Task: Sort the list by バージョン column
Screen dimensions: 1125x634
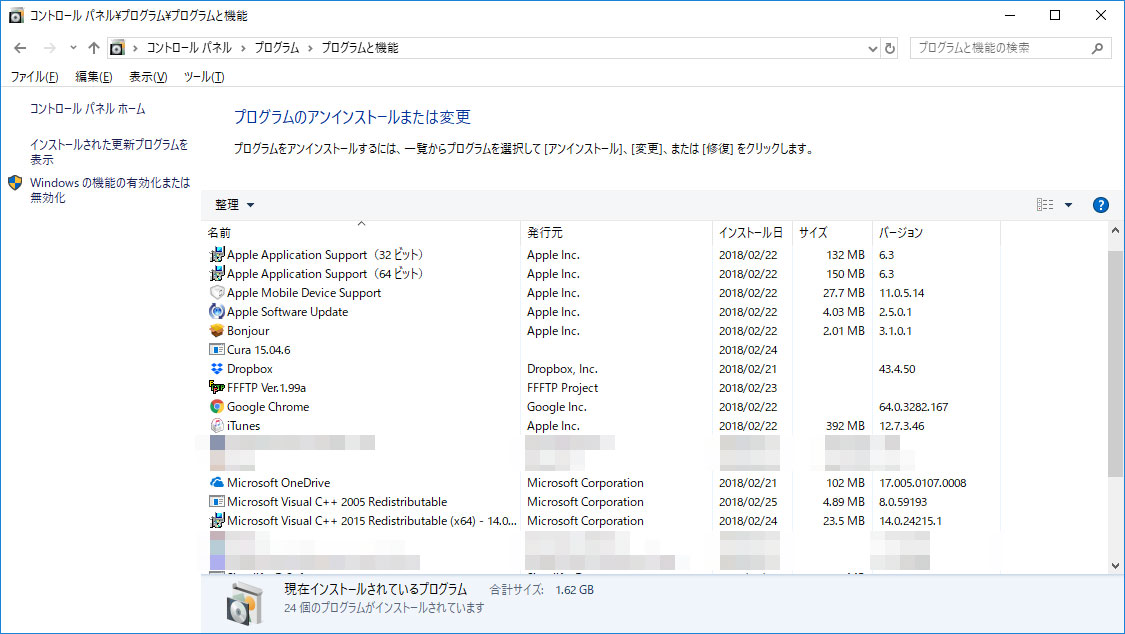Action: tap(936, 232)
